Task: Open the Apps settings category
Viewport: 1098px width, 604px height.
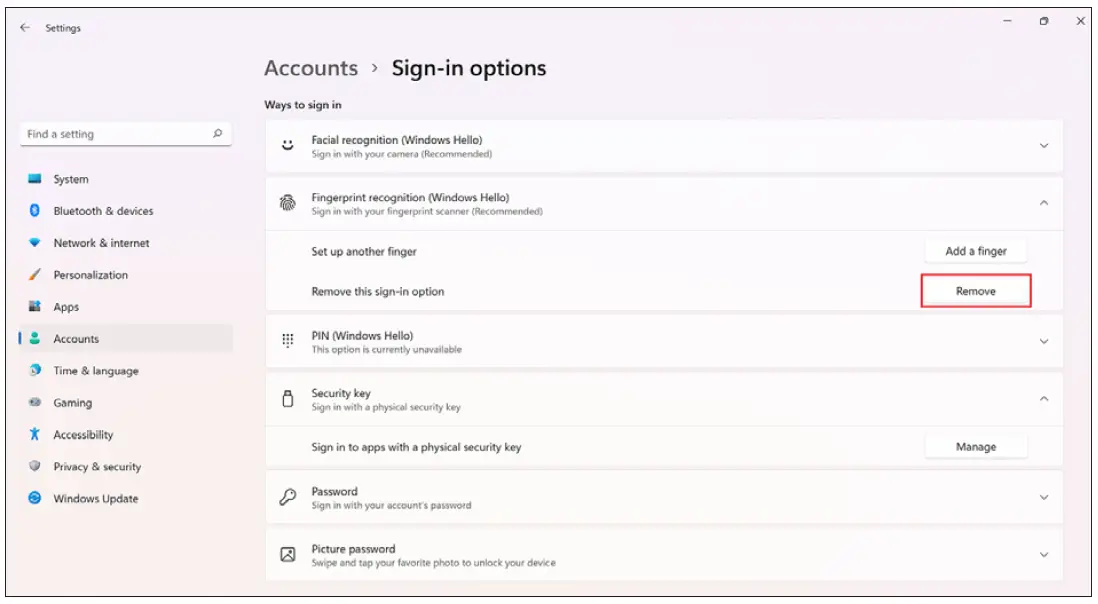Action: (x=66, y=308)
